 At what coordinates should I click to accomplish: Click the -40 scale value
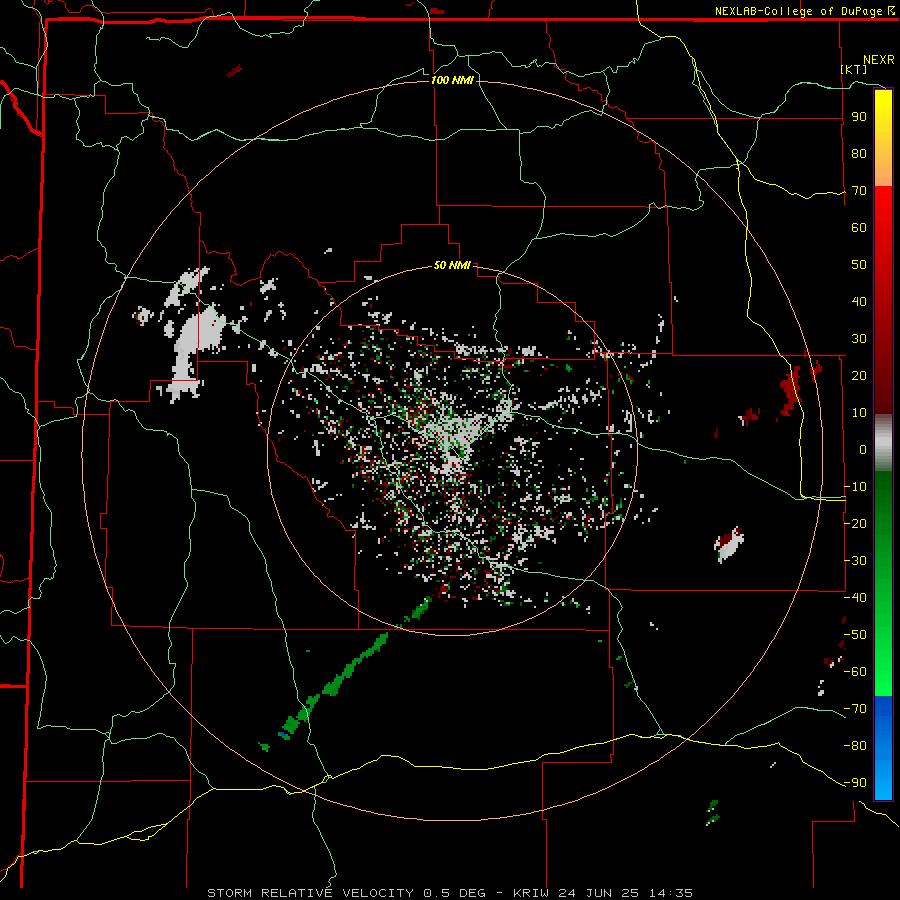click(855, 598)
